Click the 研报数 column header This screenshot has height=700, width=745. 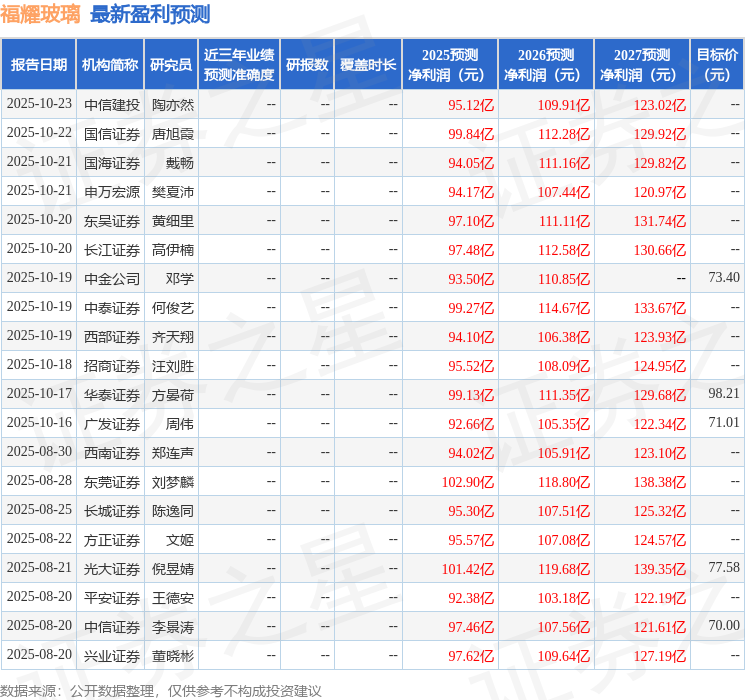coord(306,64)
